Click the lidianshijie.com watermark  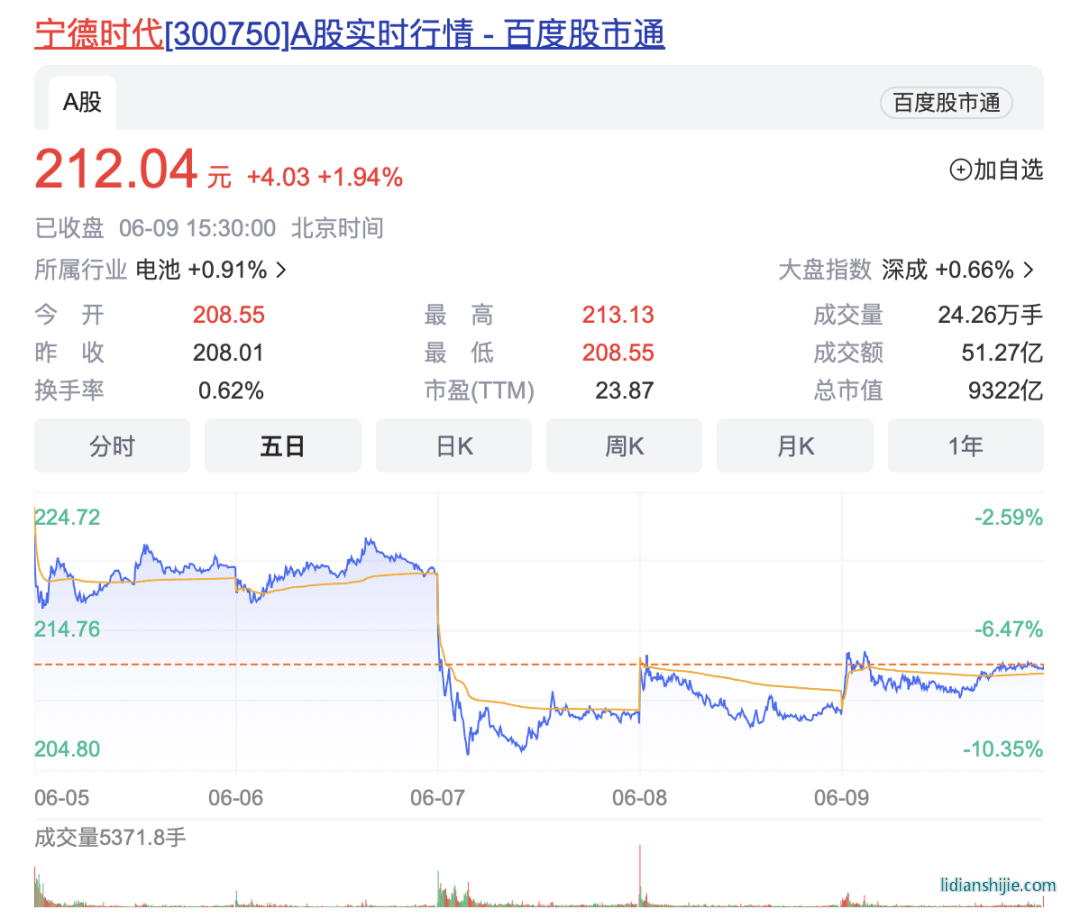coord(997,885)
